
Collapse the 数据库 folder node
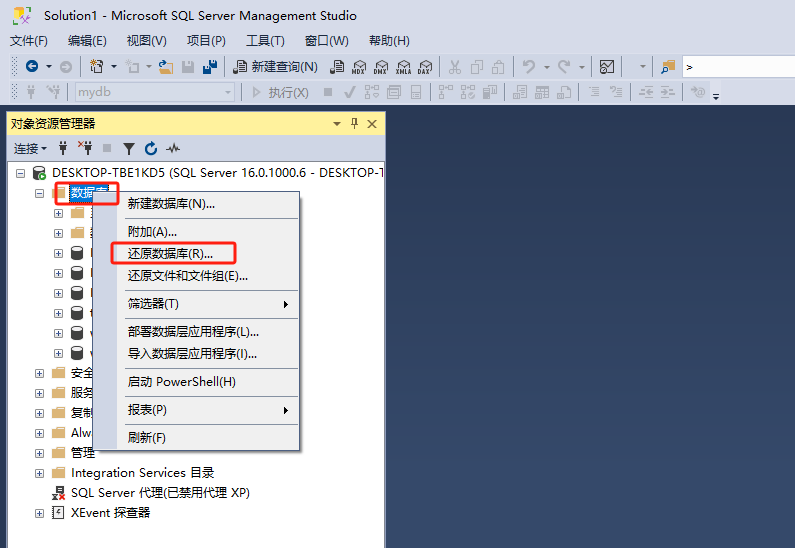click(40, 193)
